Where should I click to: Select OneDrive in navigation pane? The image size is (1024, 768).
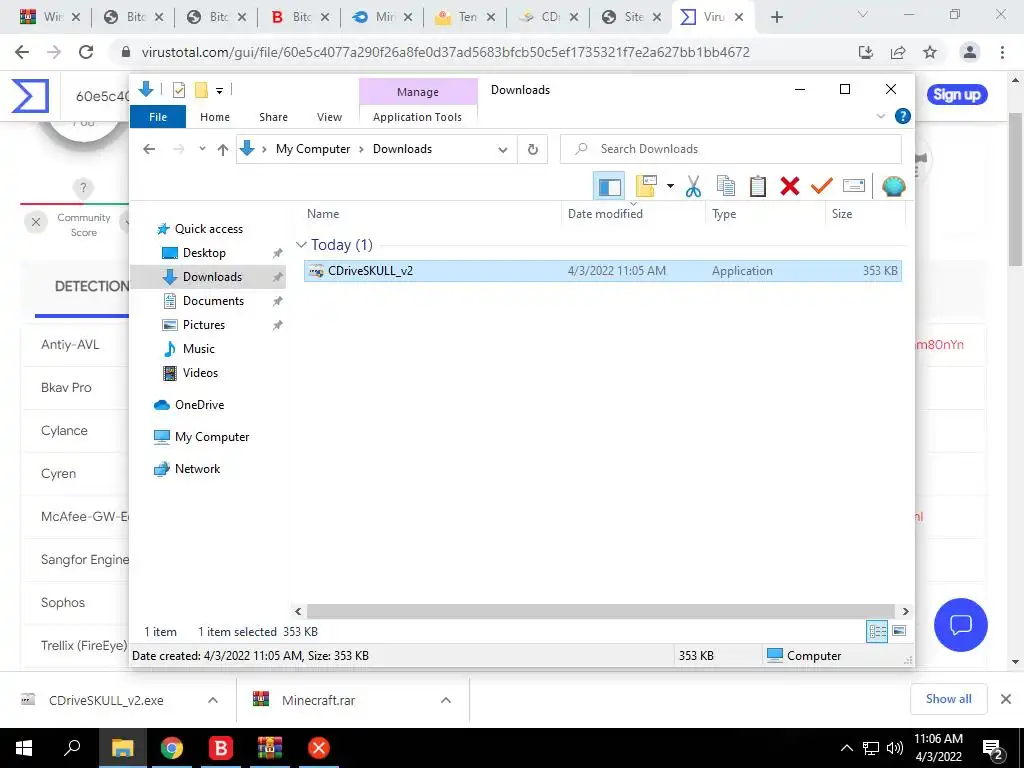point(199,405)
